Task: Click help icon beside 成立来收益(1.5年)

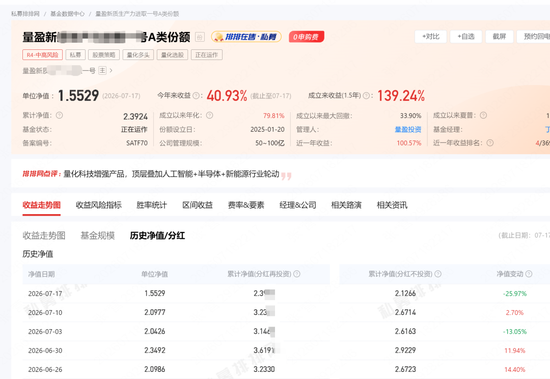Action: [x=366, y=95]
